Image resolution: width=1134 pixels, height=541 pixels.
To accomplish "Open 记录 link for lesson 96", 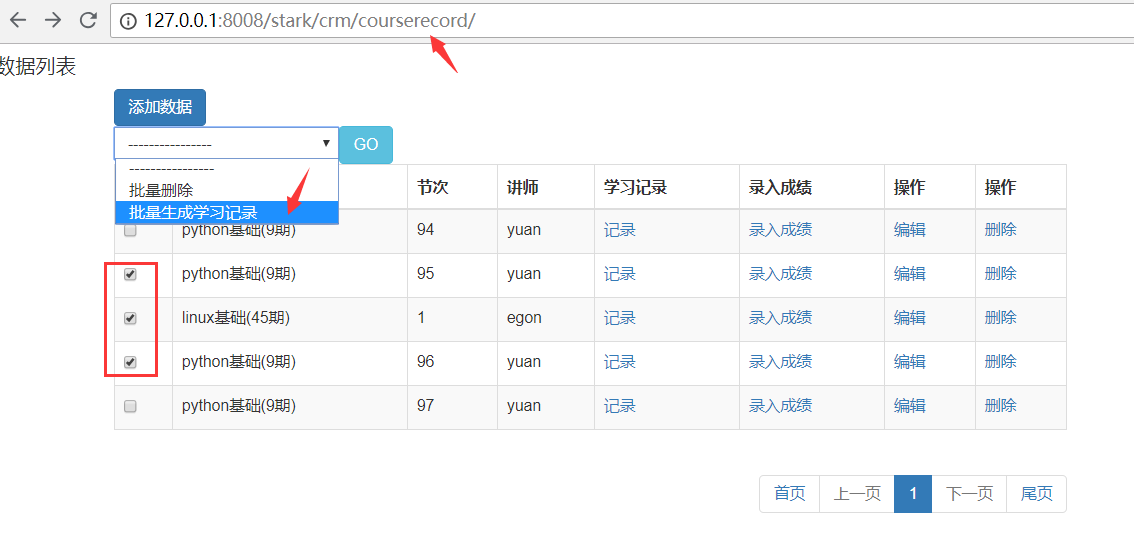I will tap(620, 362).
